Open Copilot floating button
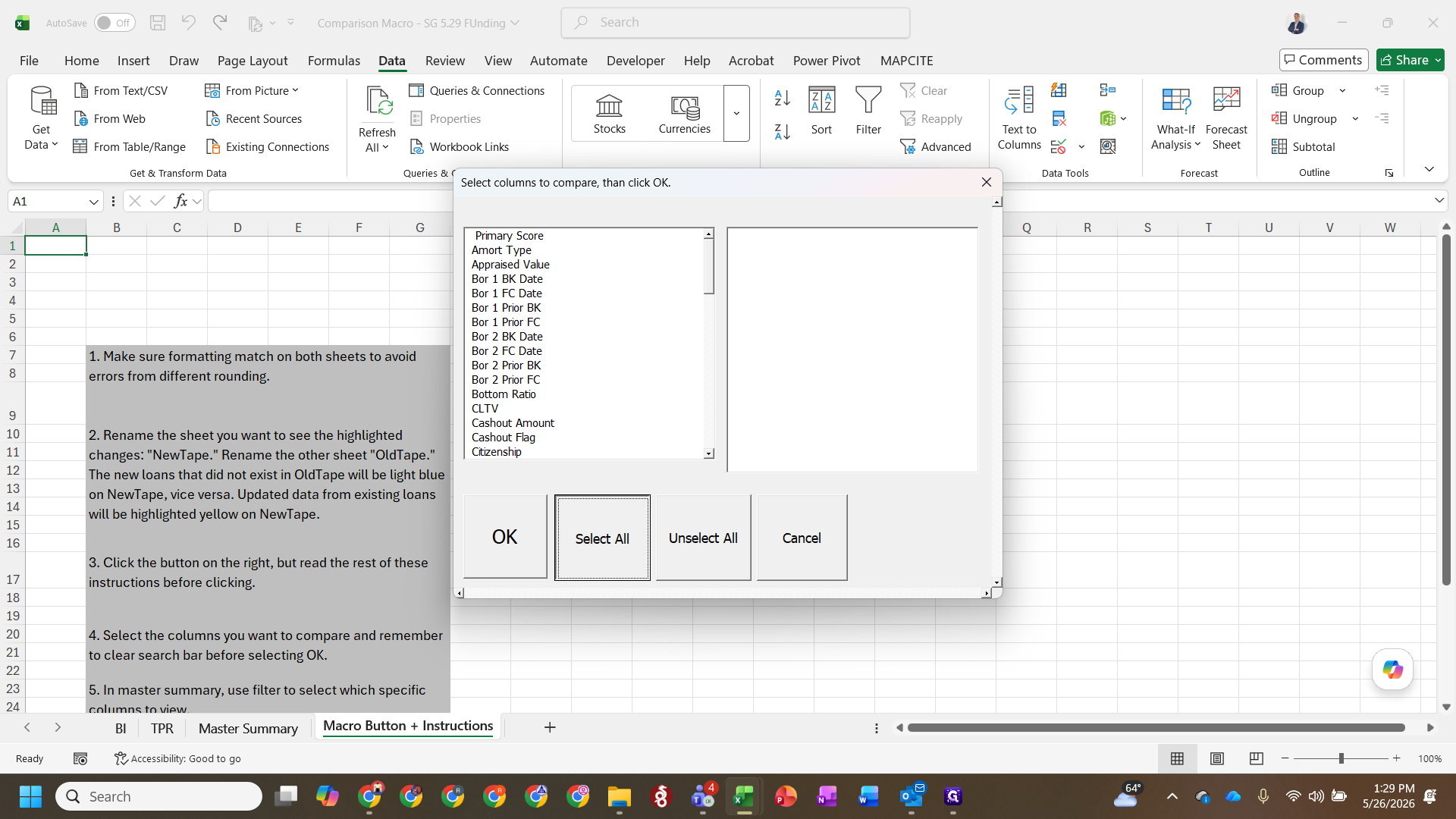The height and width of the screenshot is (819, 1456). click(x=1392, y=670)
